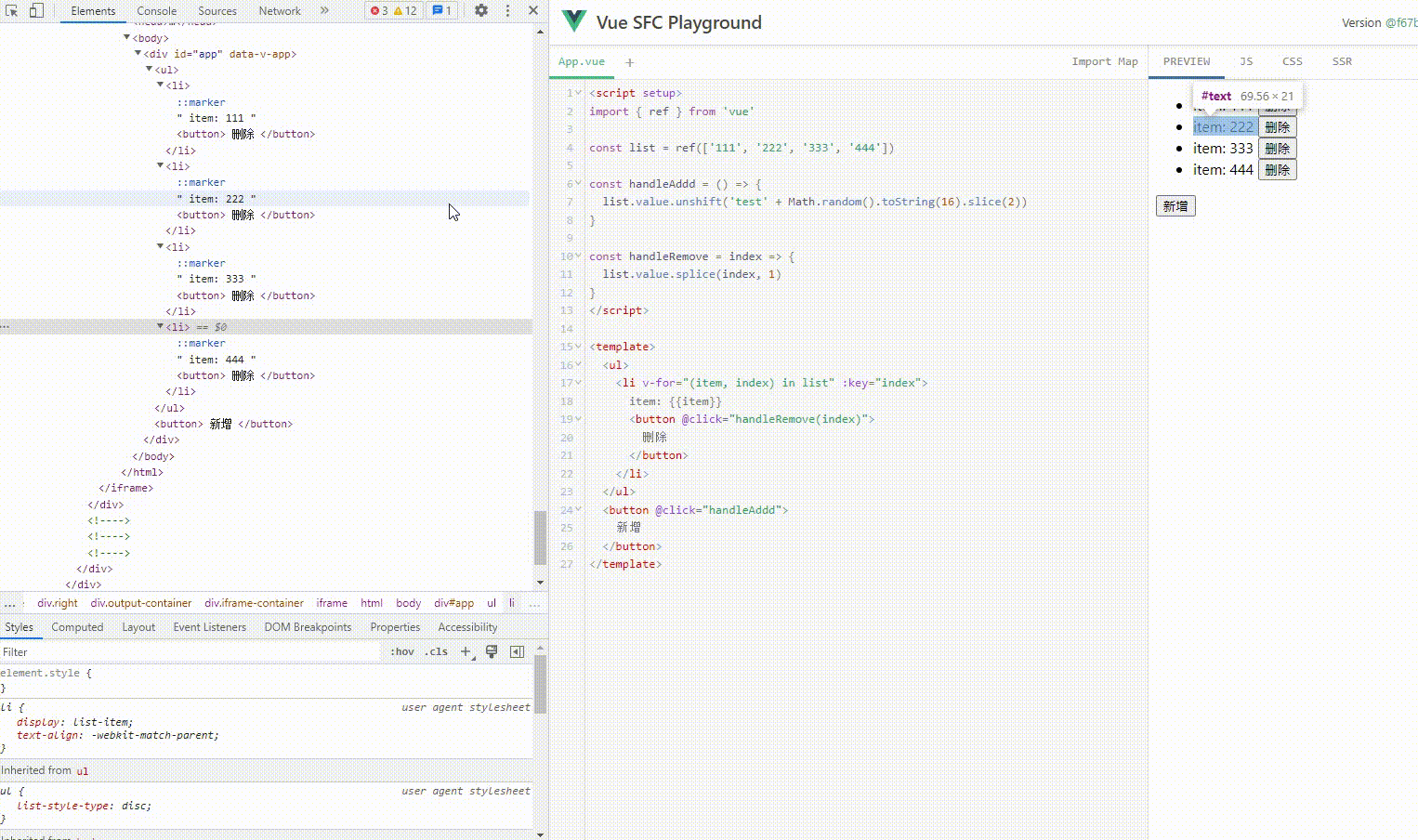
Task: Switch to the Sources tab
Action: (217, 11)
